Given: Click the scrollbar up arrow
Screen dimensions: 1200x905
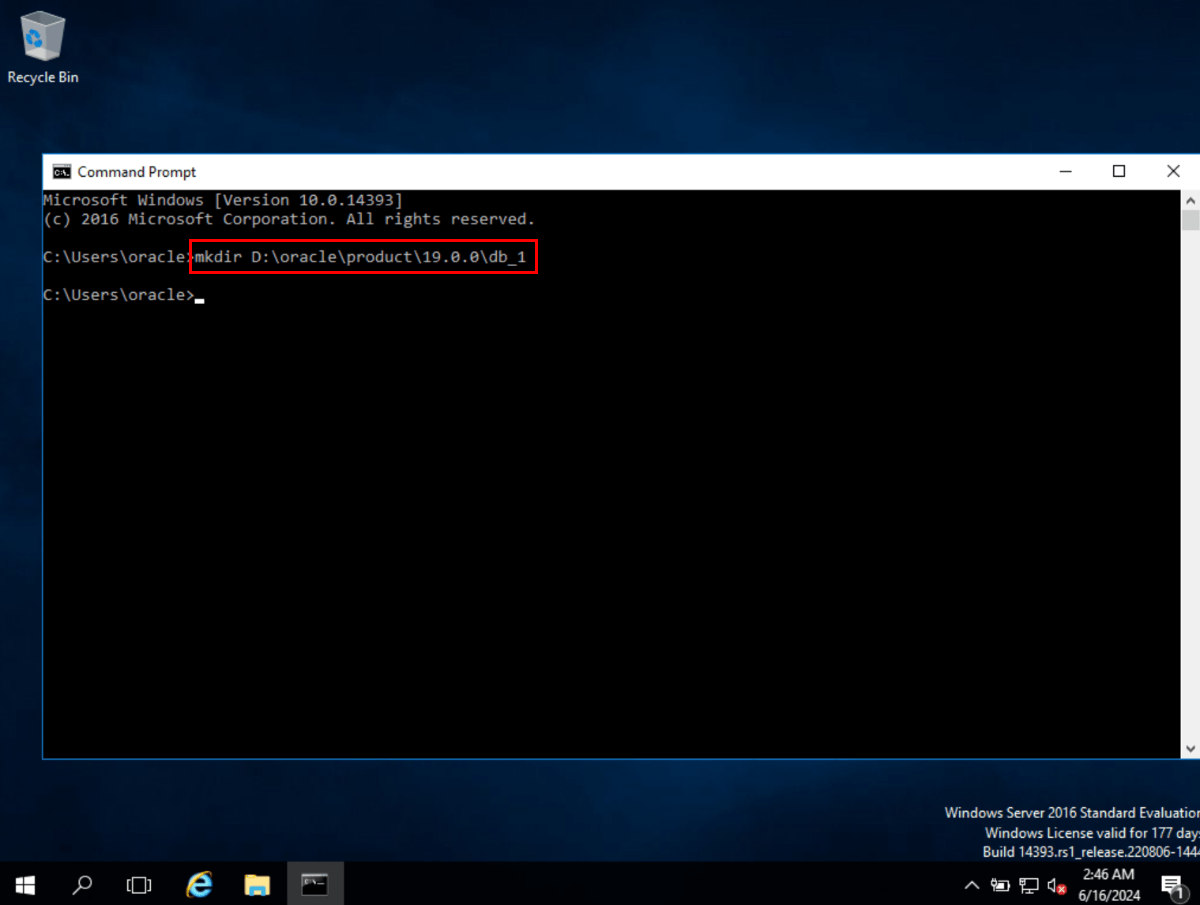Looking at the screenshot, I should (x=1191, y=198).
